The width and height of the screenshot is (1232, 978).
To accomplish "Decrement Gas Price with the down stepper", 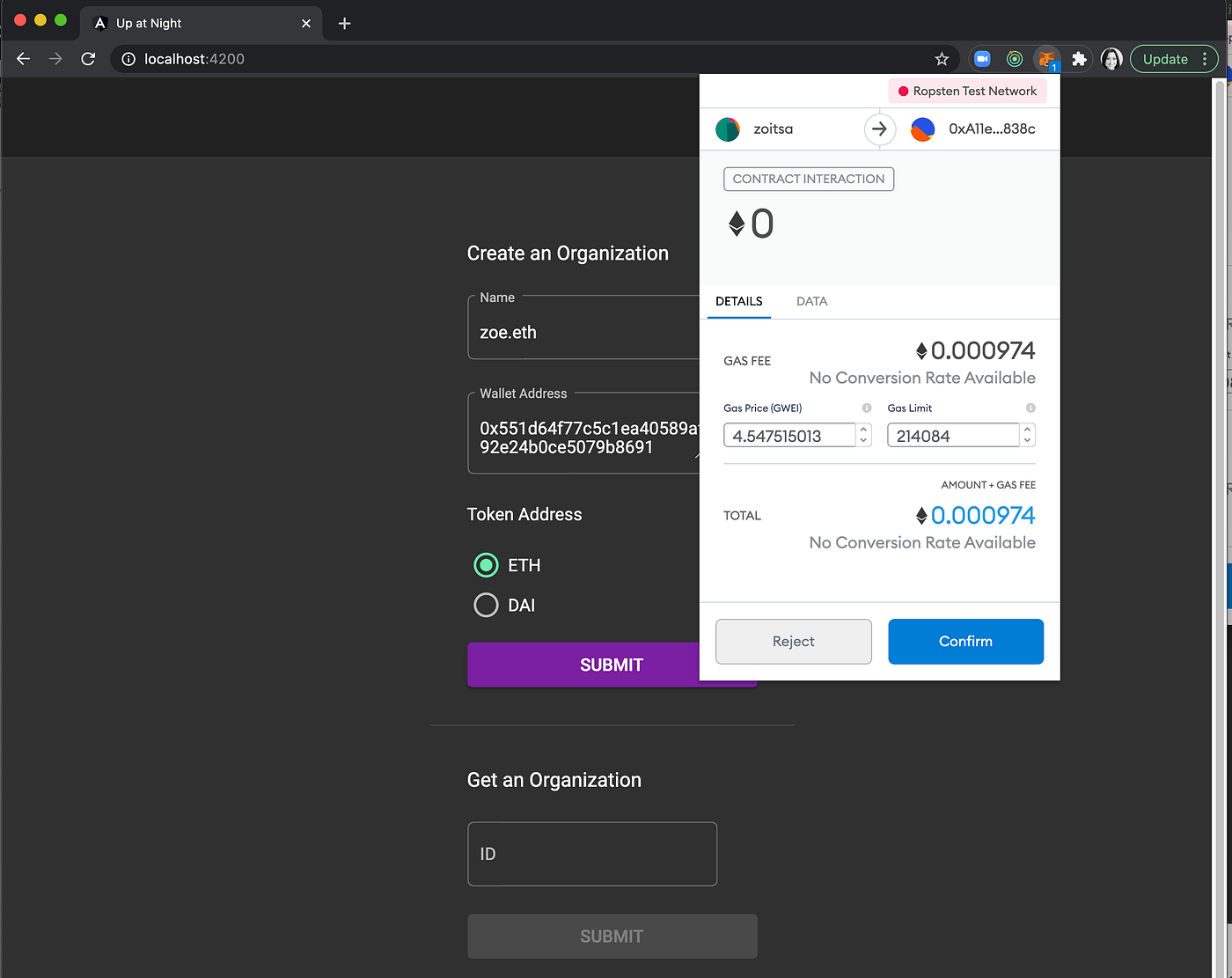I will (862, 440).
